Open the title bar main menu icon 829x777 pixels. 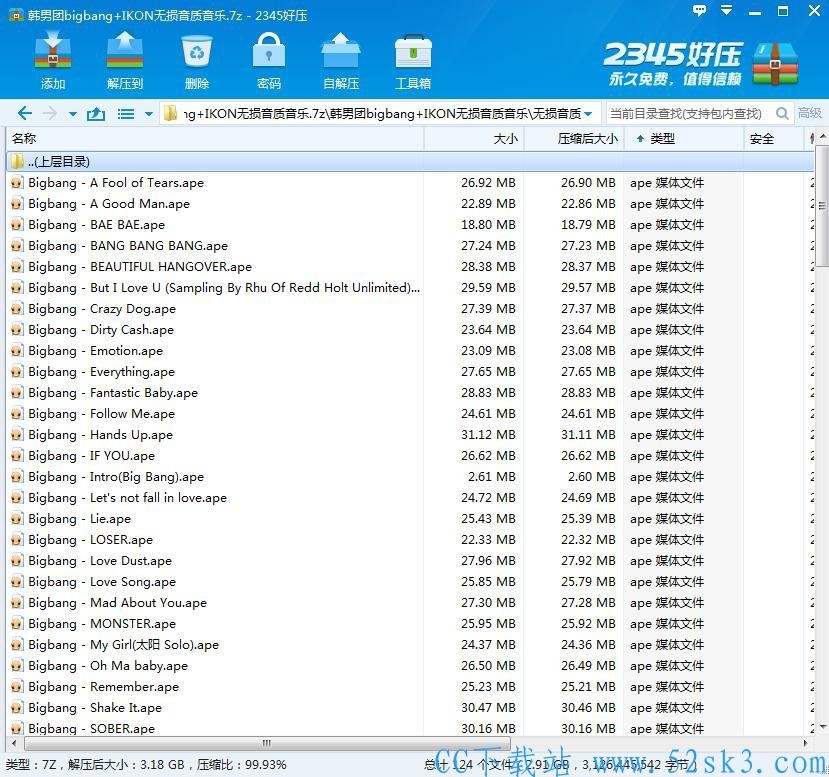[727, 10]
